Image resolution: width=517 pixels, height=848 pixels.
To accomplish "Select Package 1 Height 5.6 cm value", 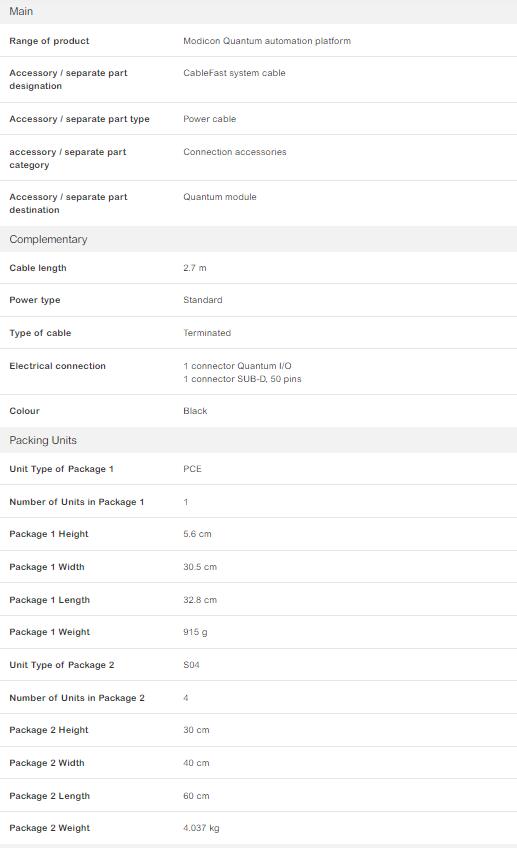I will (x=197, y=534).
